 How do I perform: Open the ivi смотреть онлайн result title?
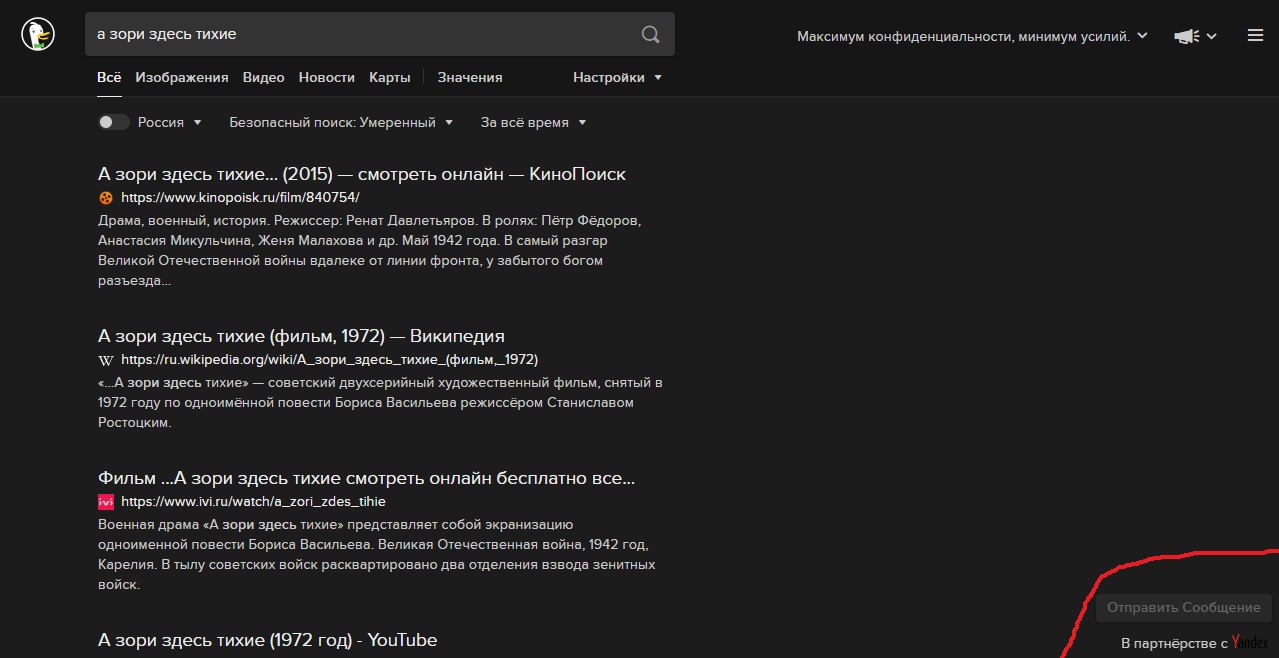coord(367,477)
